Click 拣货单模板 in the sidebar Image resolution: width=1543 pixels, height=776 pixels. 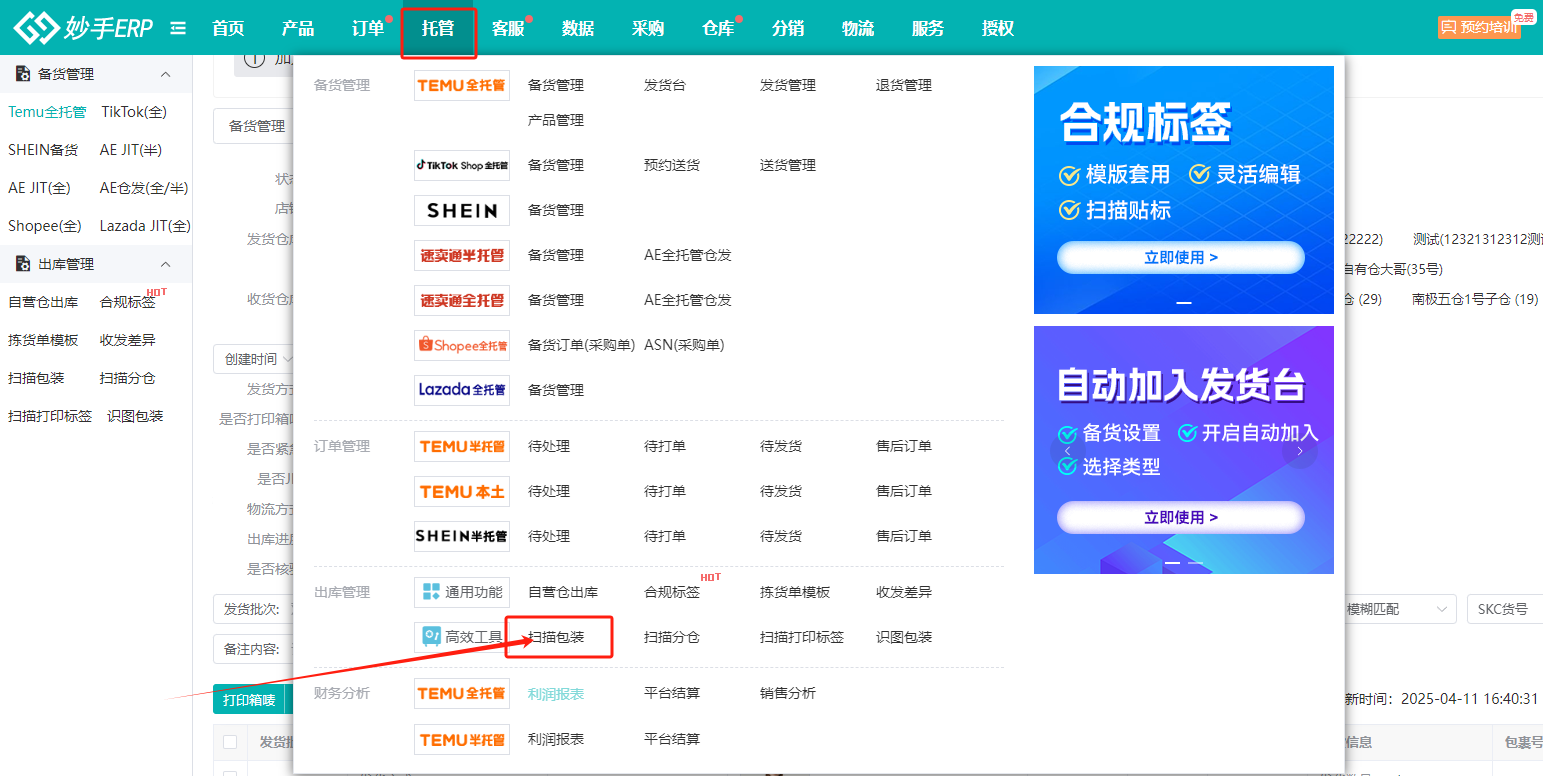[43, 340]
